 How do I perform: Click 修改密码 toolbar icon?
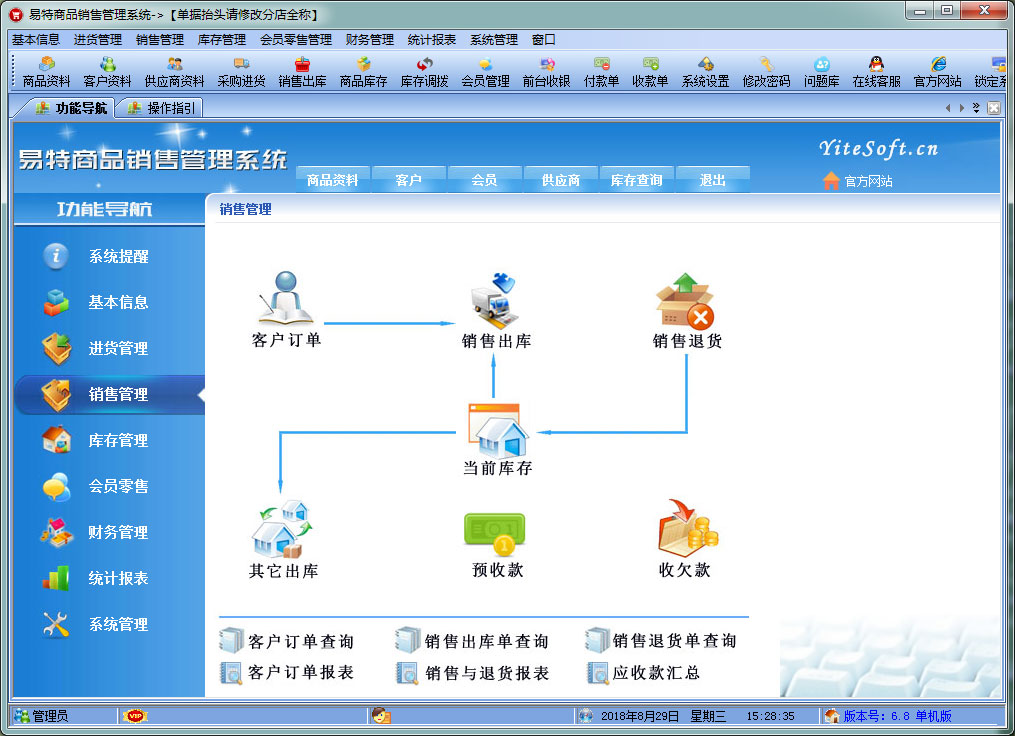coord(766,72)
